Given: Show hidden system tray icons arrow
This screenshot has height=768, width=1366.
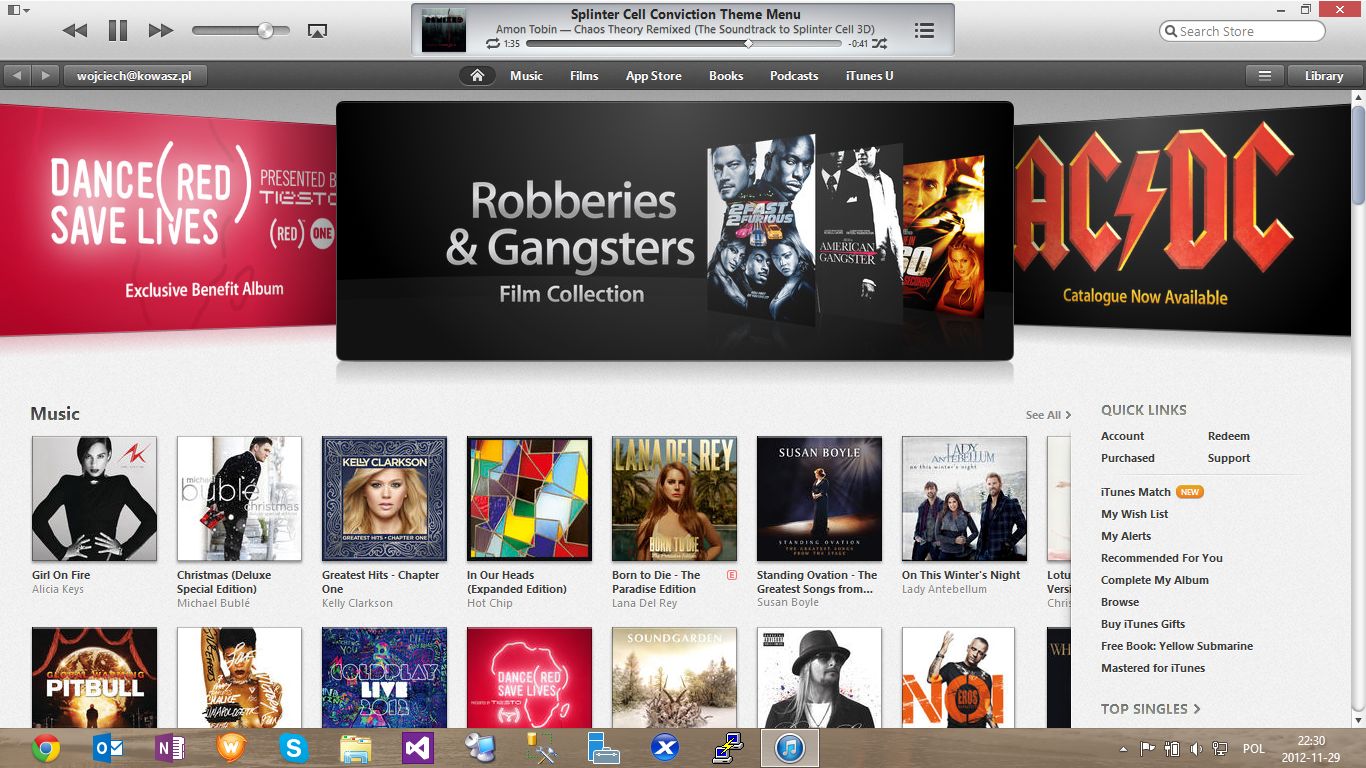Looking at the screenshot, I should (x=1123, y=748).
